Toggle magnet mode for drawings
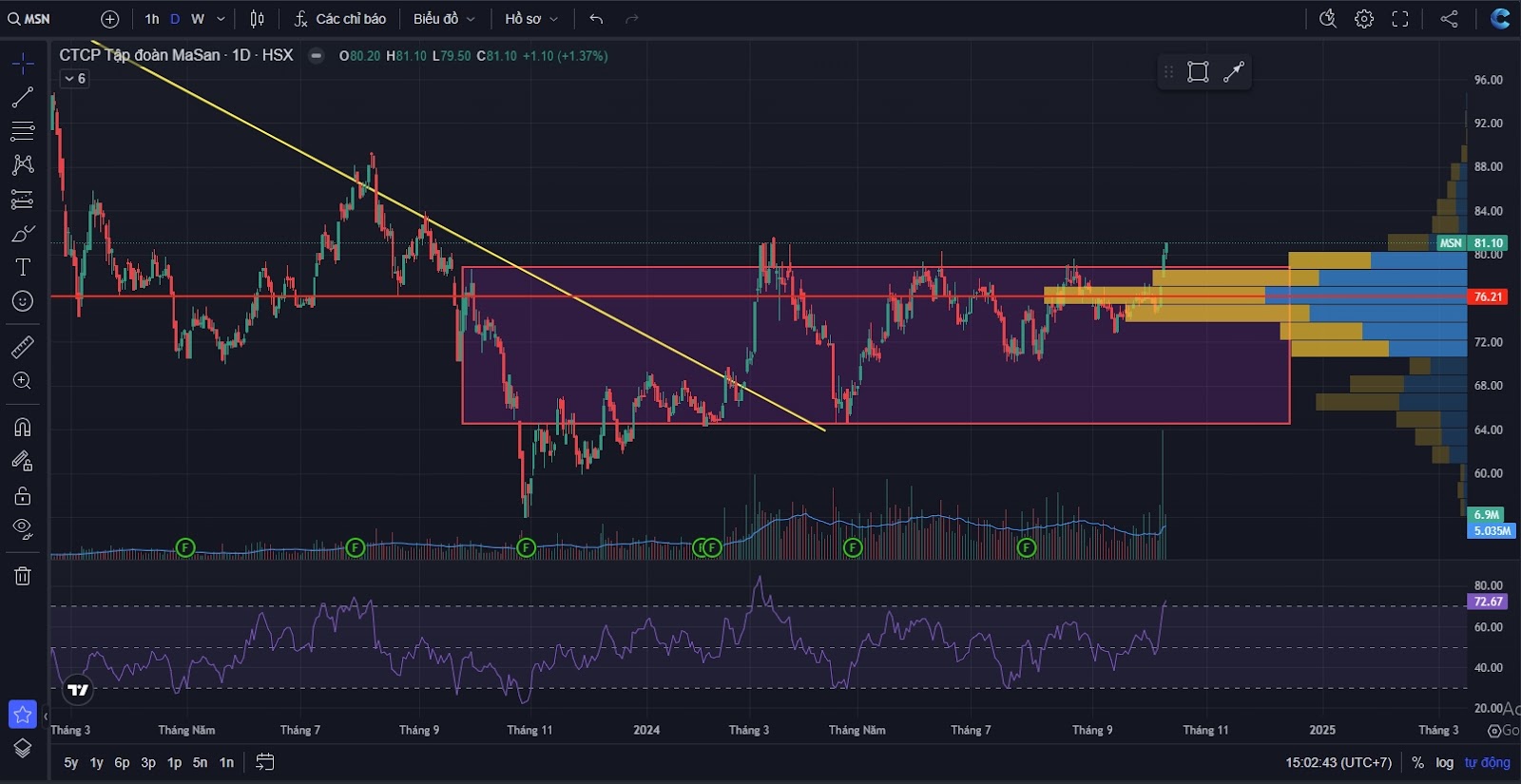1521x784 pixels. click(x=23, y=428)
